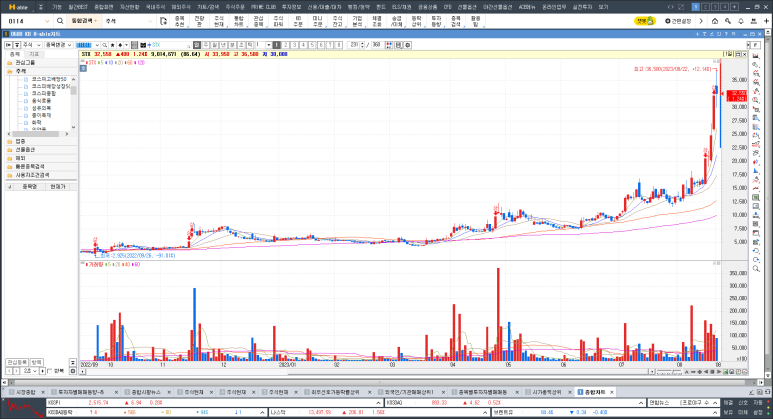Click the 통합검색 integrated search button

tap(84, 21)
